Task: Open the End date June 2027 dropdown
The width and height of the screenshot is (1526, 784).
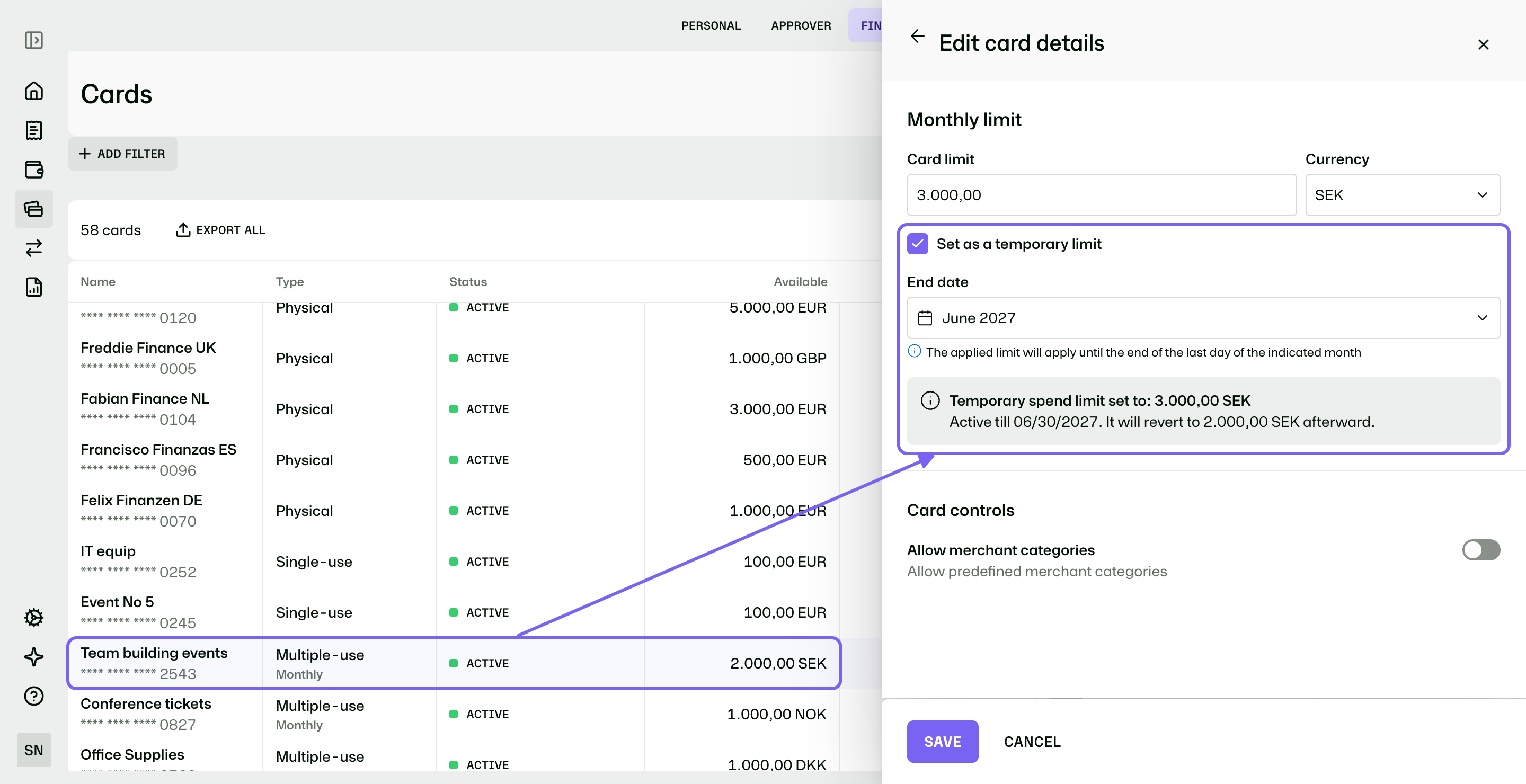Action: tap(1203, 318)
